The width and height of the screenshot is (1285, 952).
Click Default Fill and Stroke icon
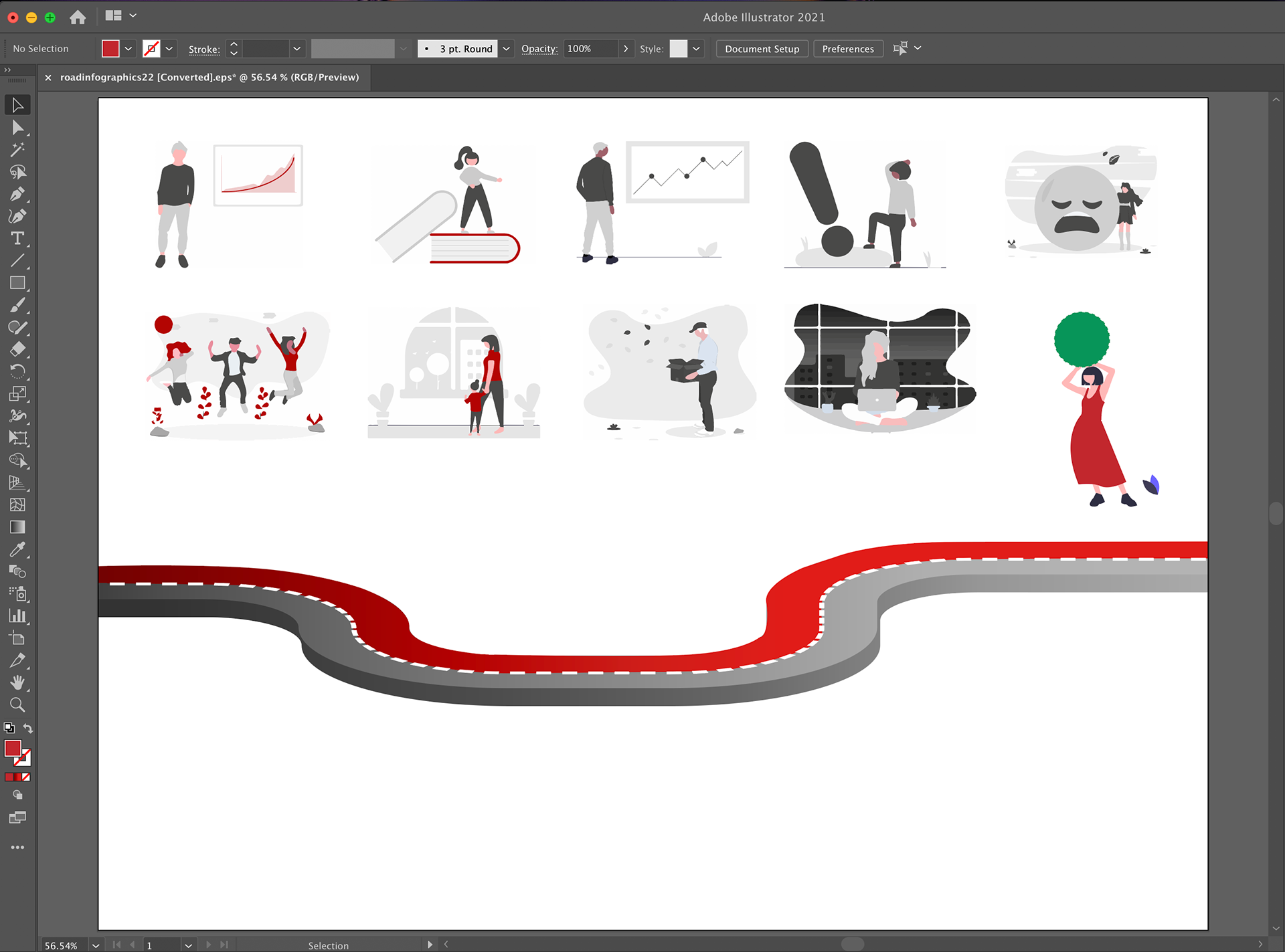pos(9,728)
